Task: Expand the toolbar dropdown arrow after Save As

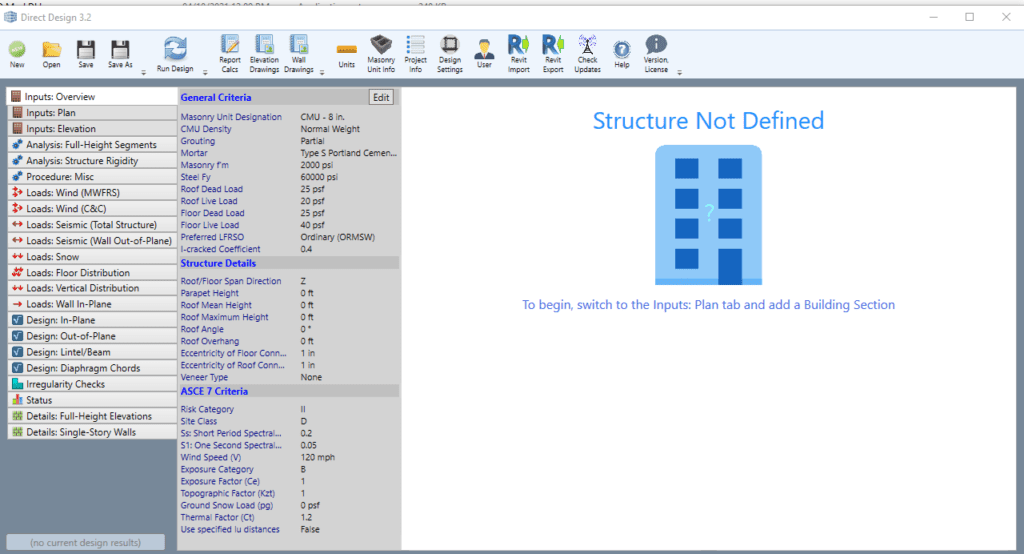Action: coord(143,72)
